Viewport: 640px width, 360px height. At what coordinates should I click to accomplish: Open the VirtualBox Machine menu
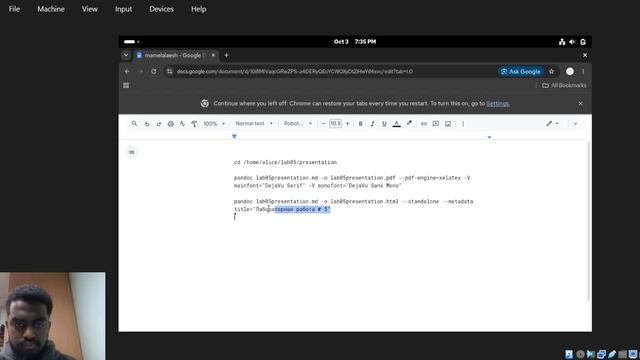tap(51, 9)
